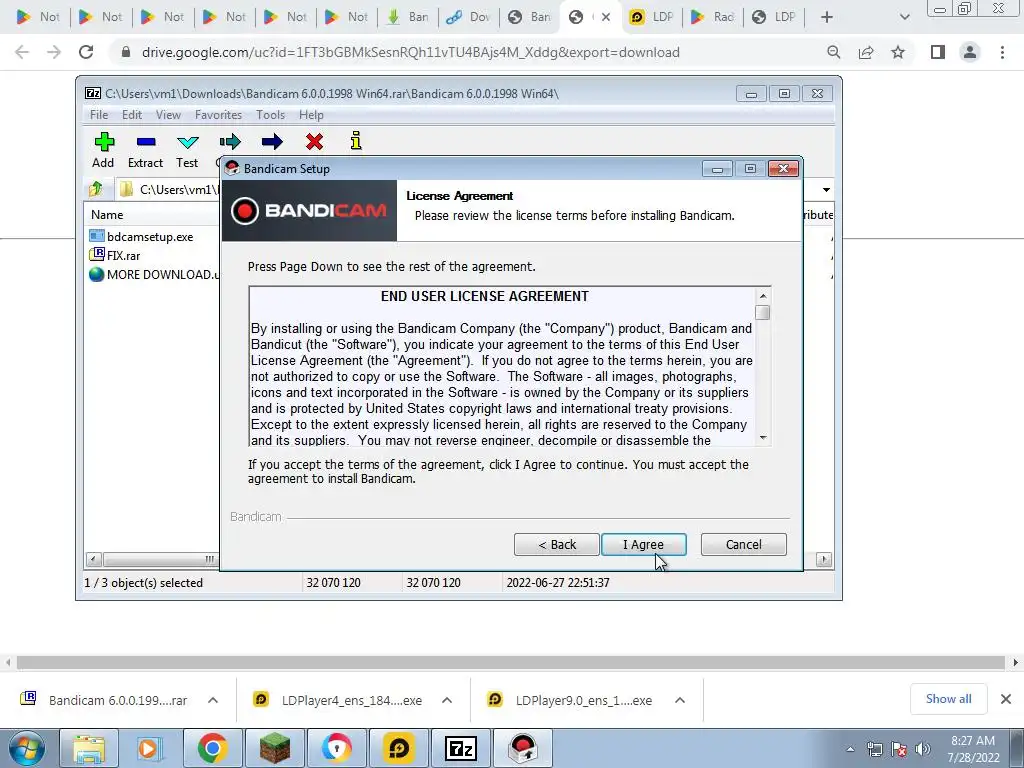Click the 7-Zip horizontal scroll right arrow
Viewport: 1024px width, 768px height.
coord(824,559)
